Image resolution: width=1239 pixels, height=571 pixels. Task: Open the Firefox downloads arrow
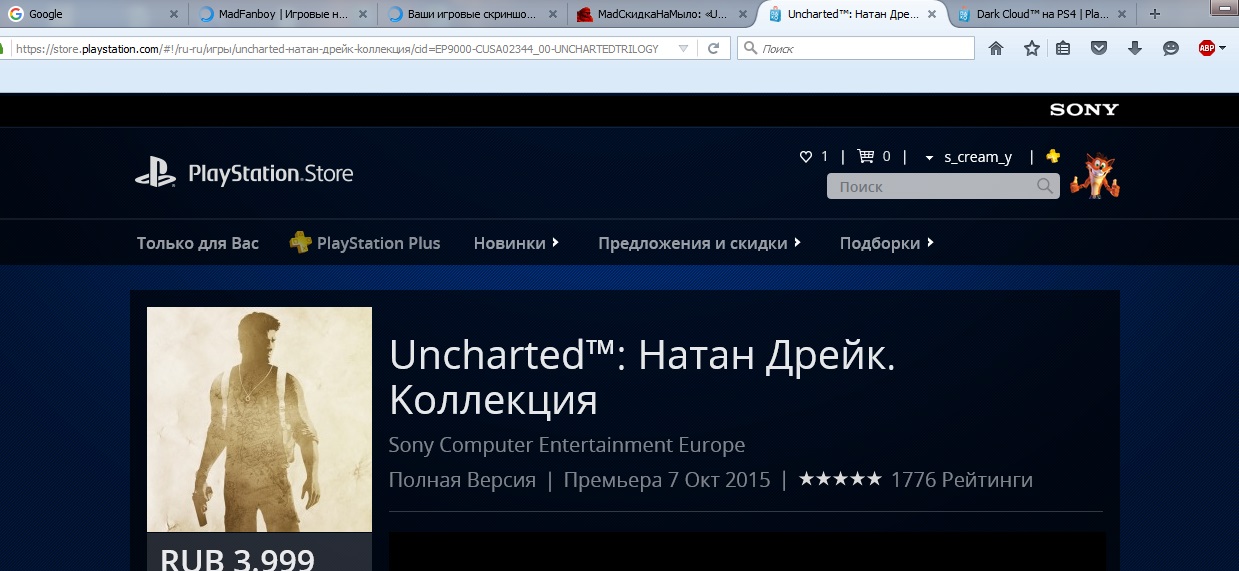[x=1135, y=48]
